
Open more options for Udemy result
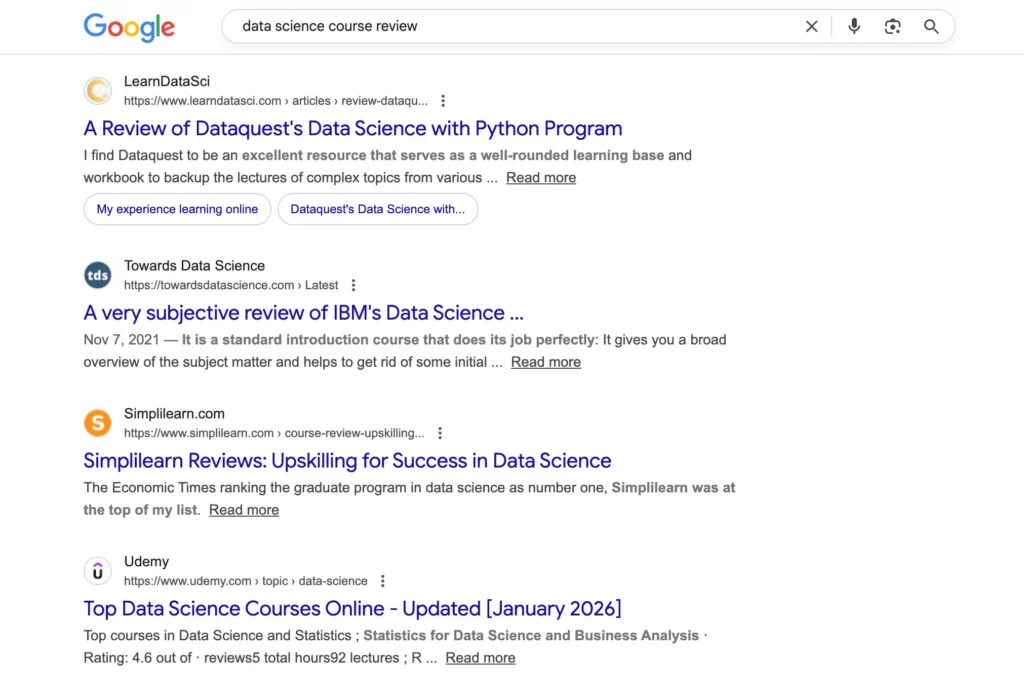click(x=382, y=581)
